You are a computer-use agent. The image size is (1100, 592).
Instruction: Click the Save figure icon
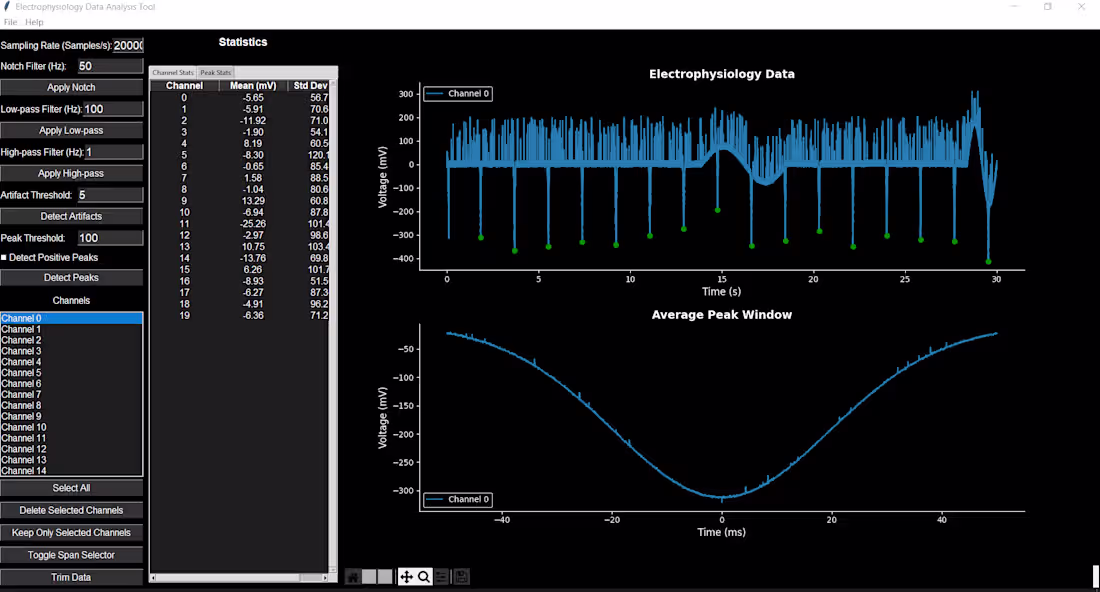[460, 576]
